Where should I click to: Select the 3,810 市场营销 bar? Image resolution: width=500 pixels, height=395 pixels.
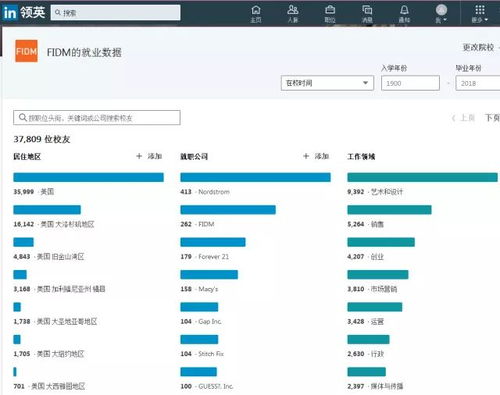coord(378,274)
